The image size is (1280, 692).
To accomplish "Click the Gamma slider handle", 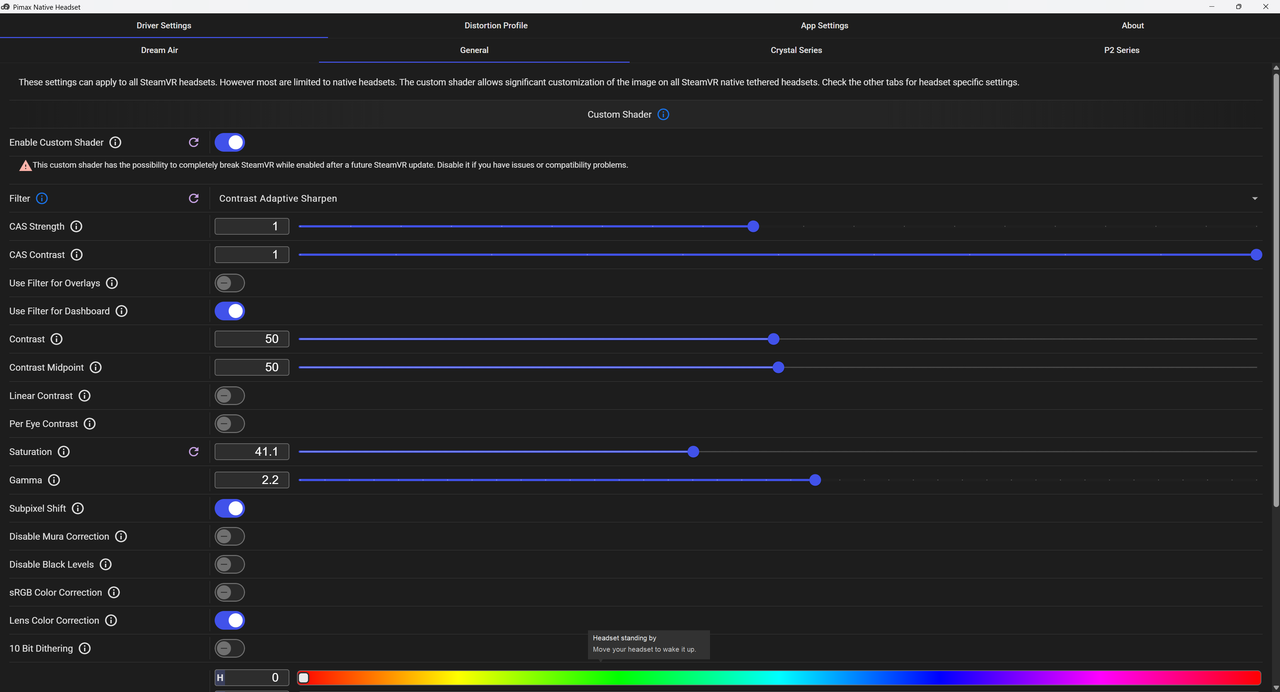I will click(815, 480).
